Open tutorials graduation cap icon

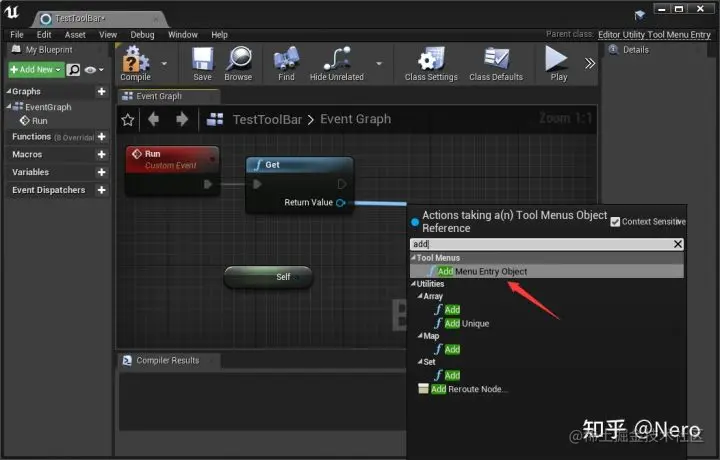(639, 16)
